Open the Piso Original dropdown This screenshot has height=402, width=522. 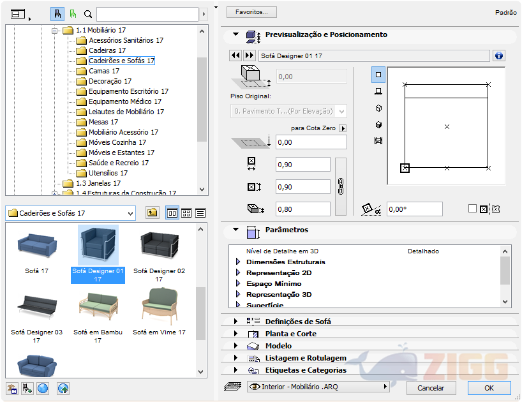288,111
